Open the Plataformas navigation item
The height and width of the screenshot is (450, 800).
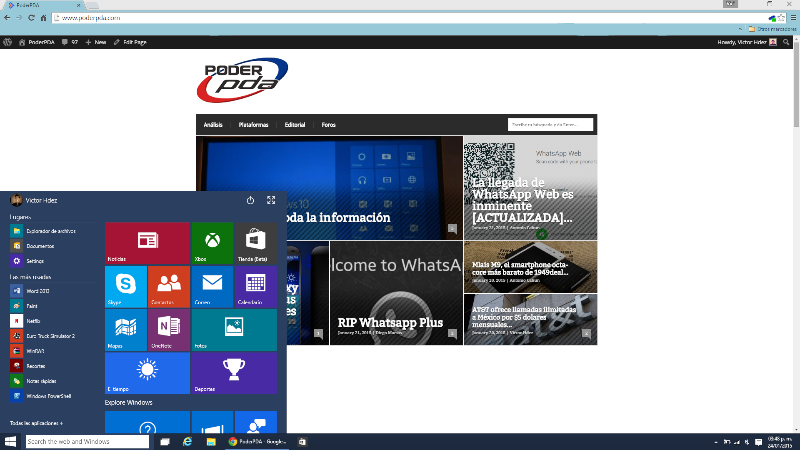pyautogui.click(x=254, y=125)
